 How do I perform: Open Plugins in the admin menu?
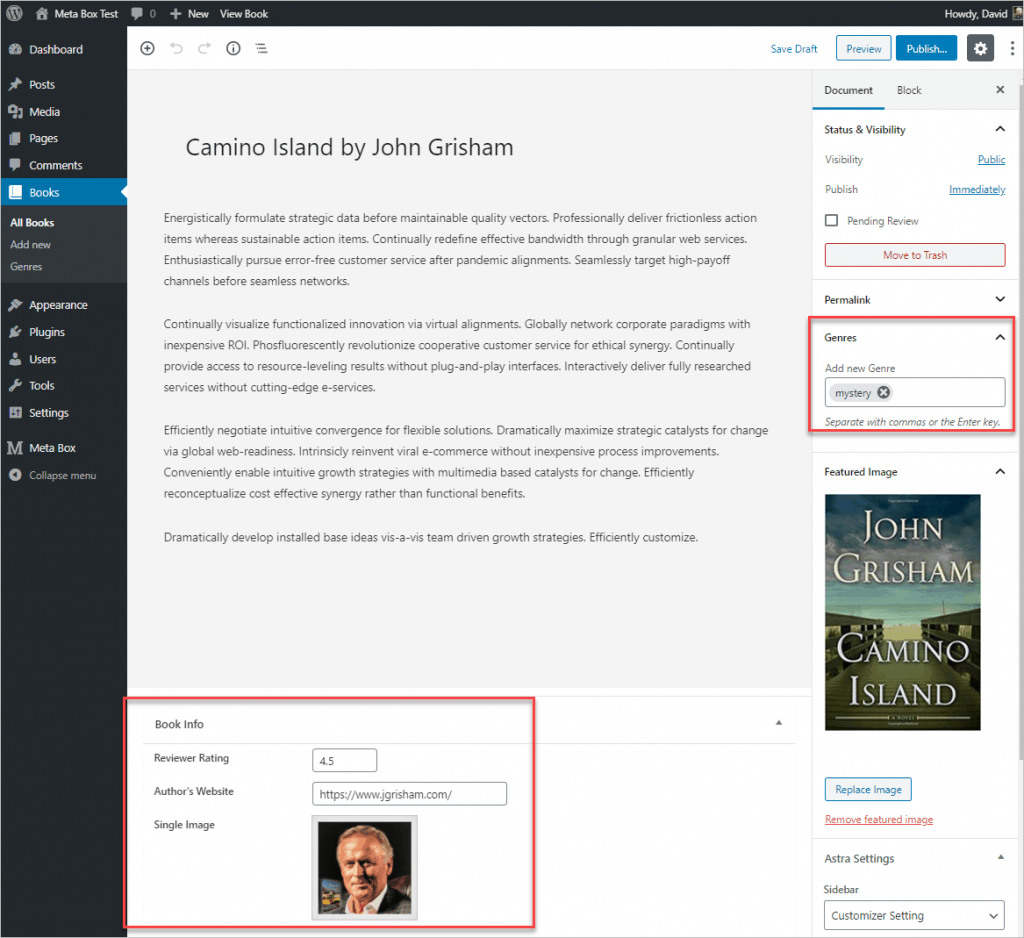point(47,332)
